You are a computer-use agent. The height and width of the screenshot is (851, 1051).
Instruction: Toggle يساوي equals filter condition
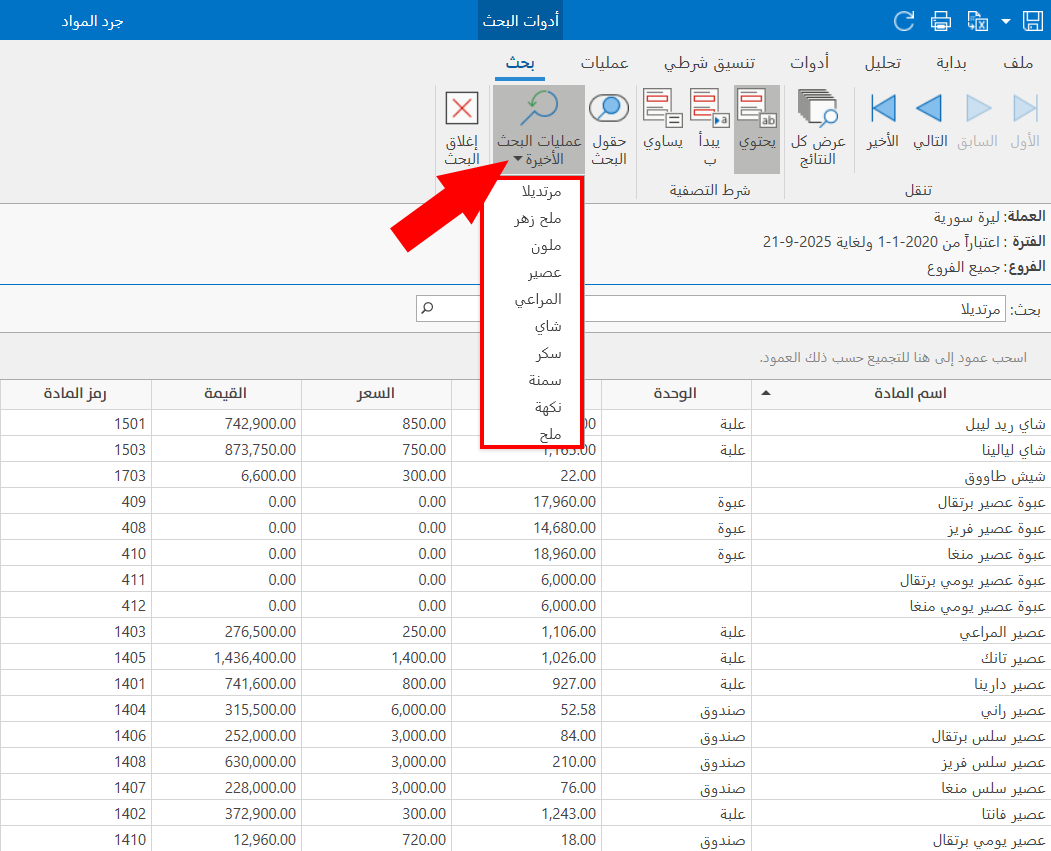tap(662, 120)
